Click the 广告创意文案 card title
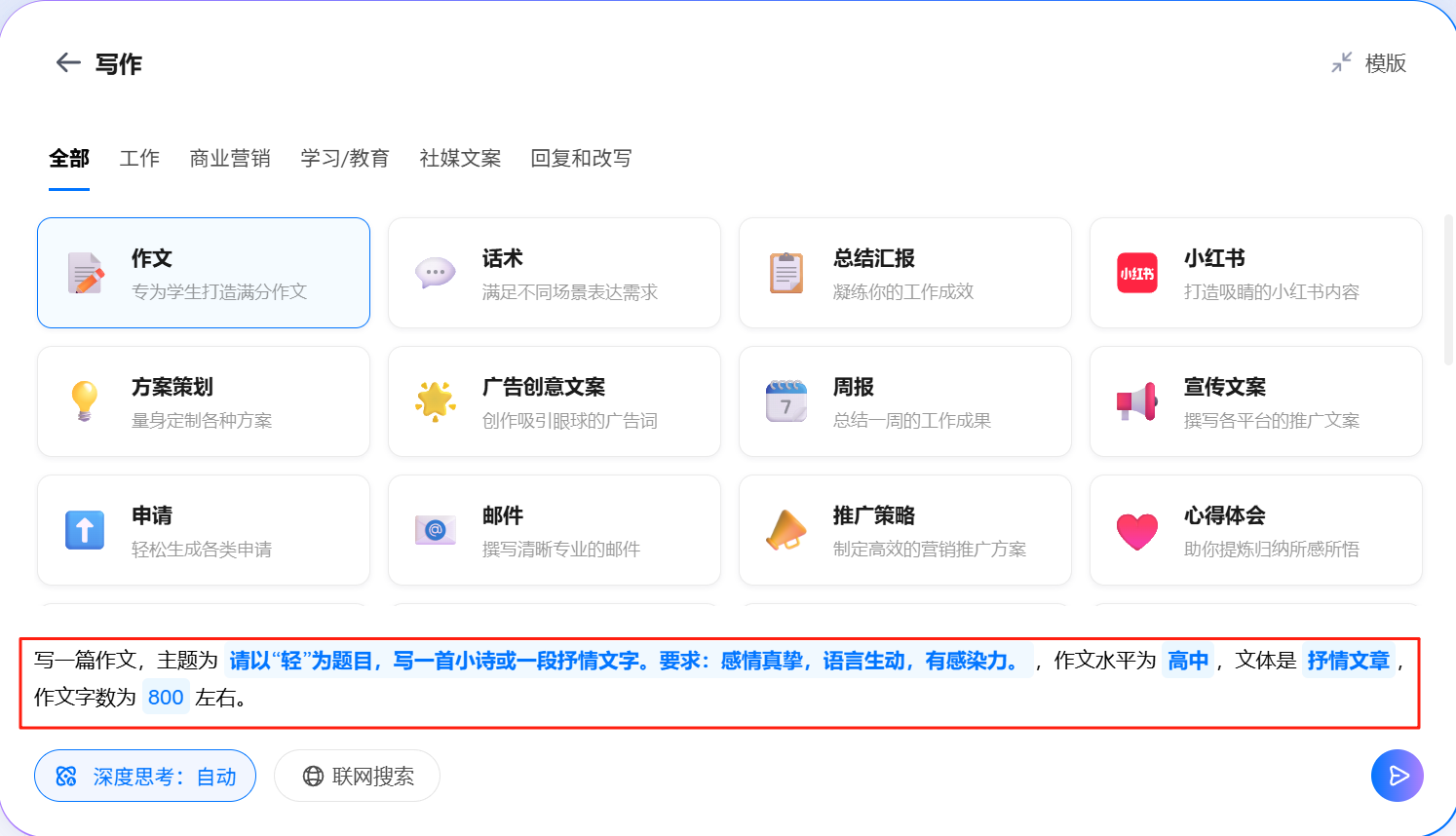Viewport: 1456px width, 836px height. point(544,387)
